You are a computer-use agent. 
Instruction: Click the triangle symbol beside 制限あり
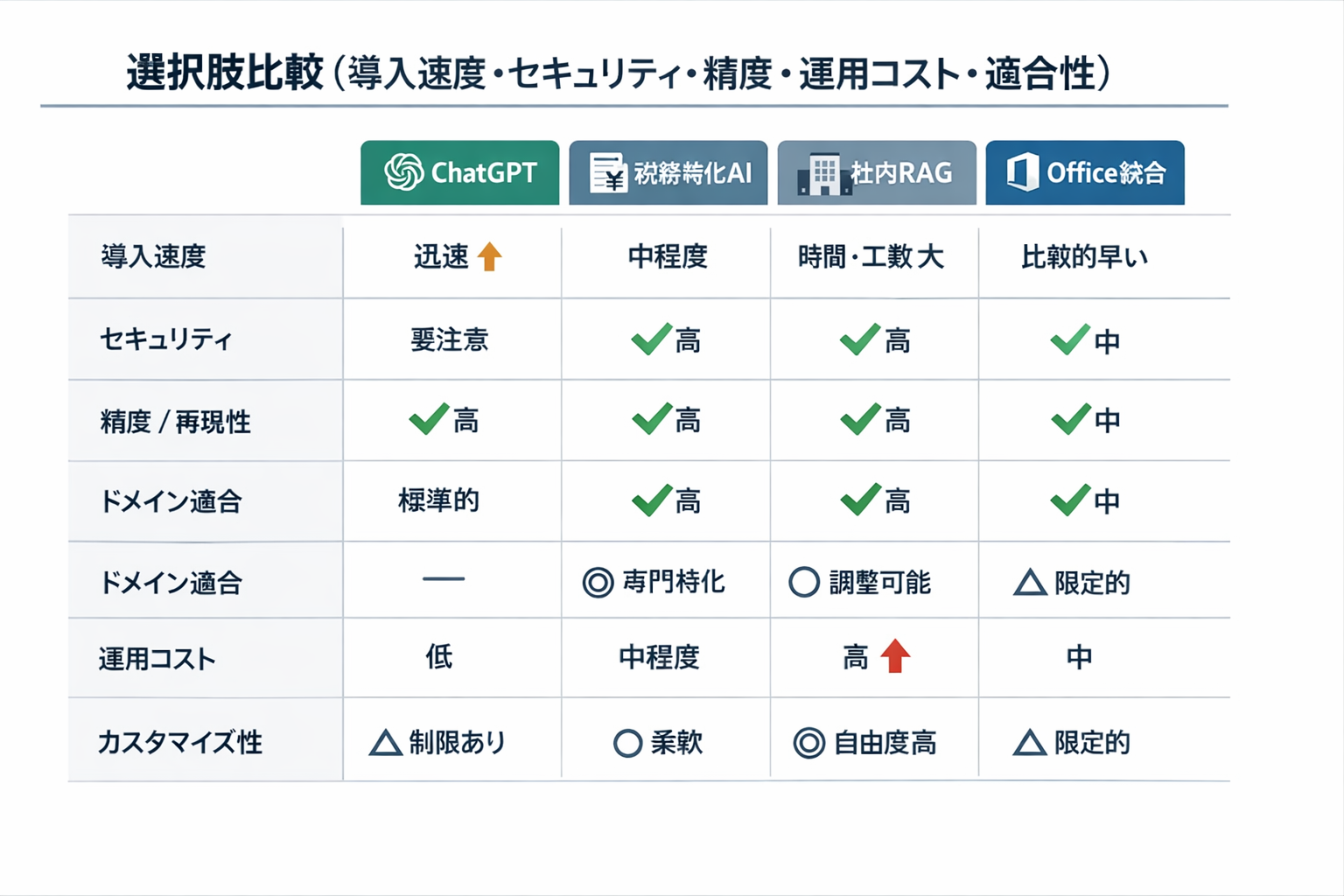point(385,743)
